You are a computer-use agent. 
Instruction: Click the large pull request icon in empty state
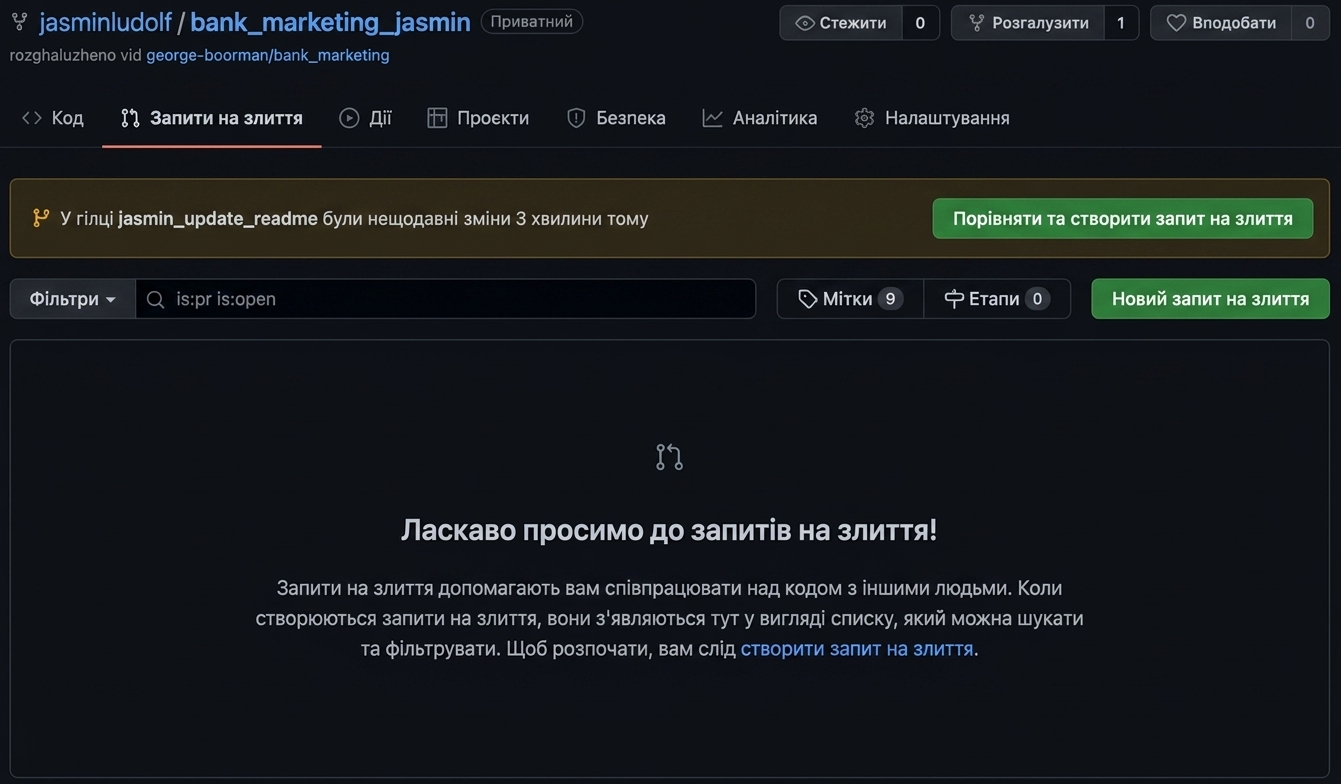[669, 457]
